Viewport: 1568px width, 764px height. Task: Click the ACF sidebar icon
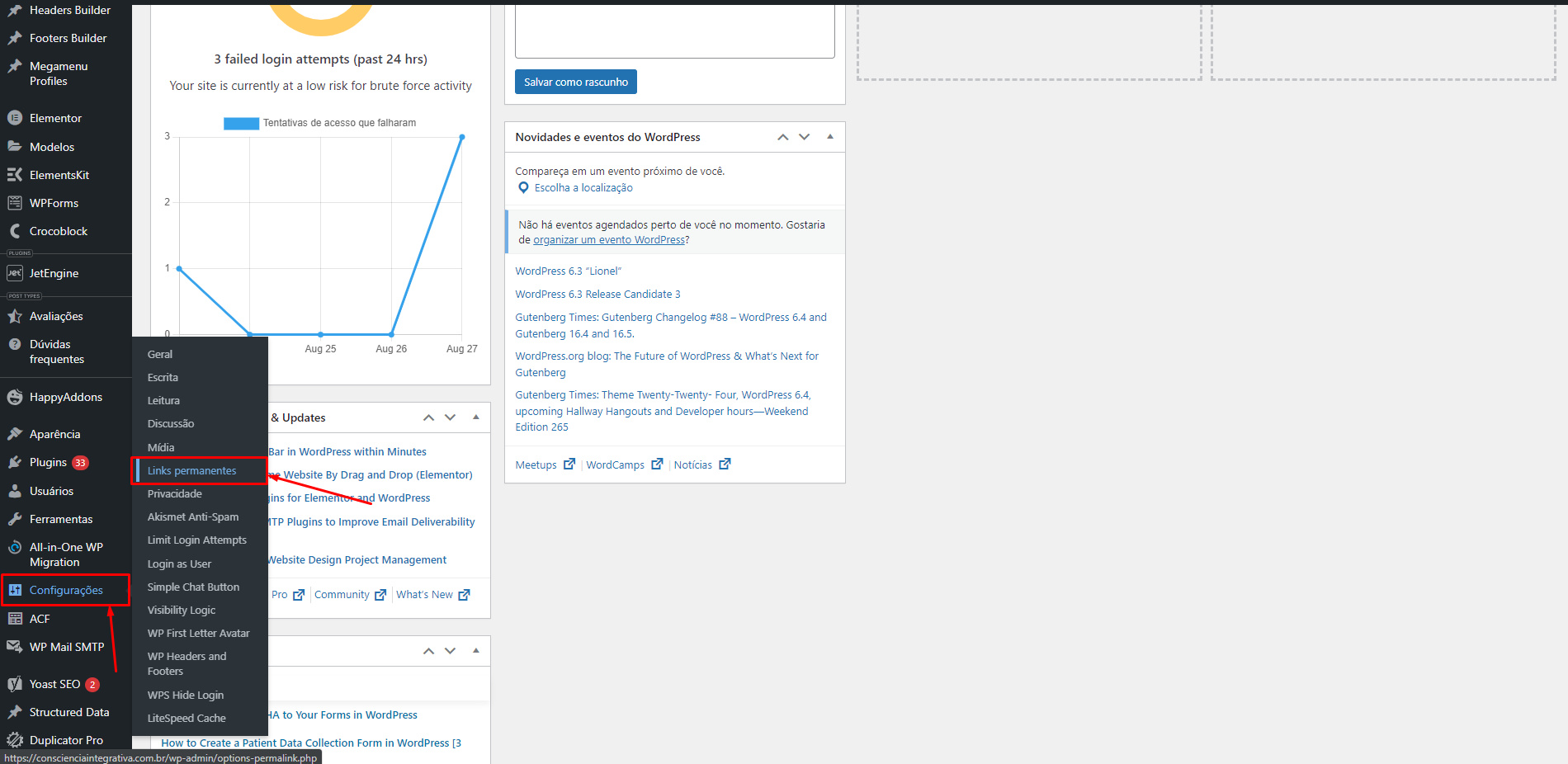(15, 619)
